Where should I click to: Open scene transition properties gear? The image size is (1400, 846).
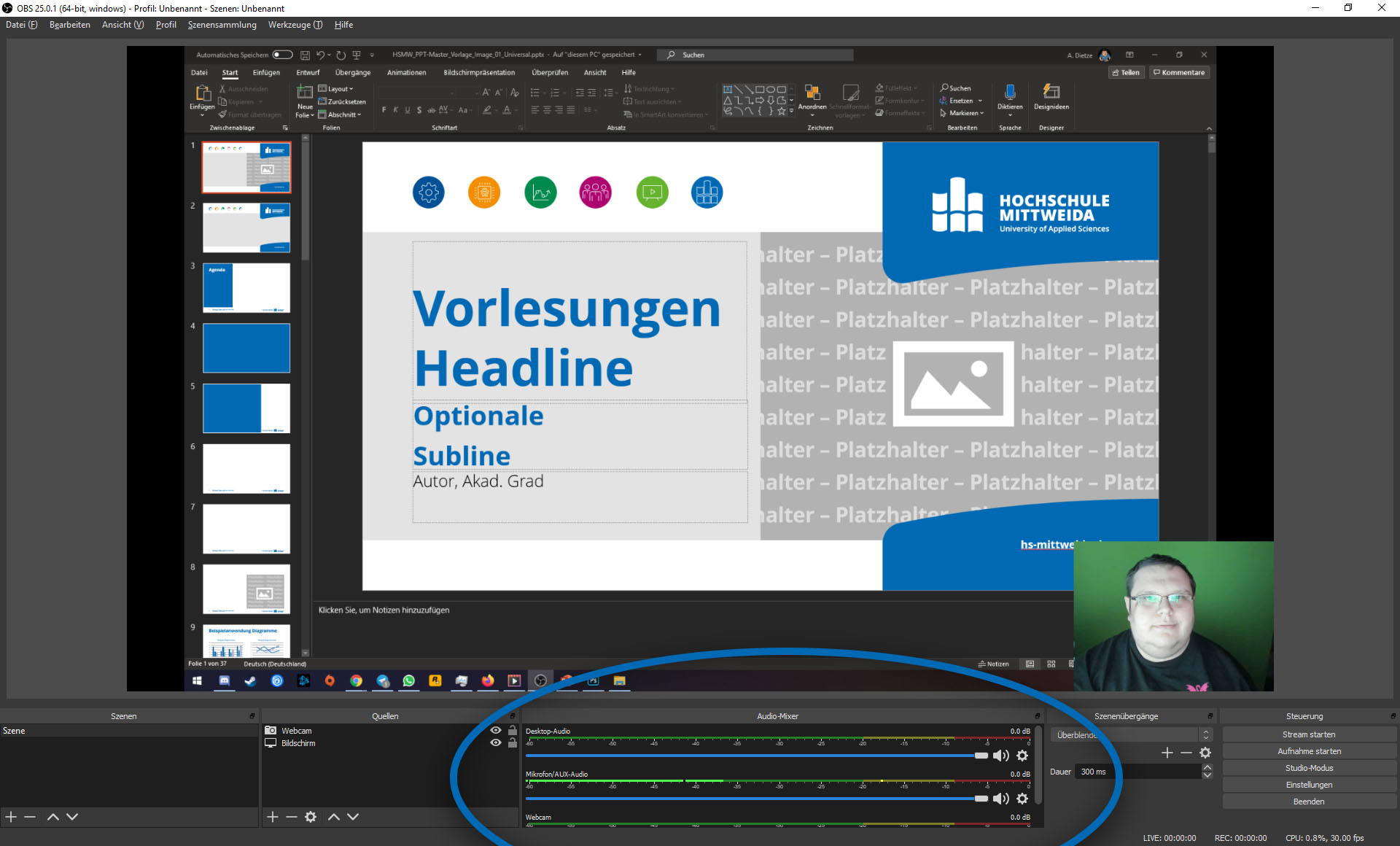click(x=1205, y=753)
